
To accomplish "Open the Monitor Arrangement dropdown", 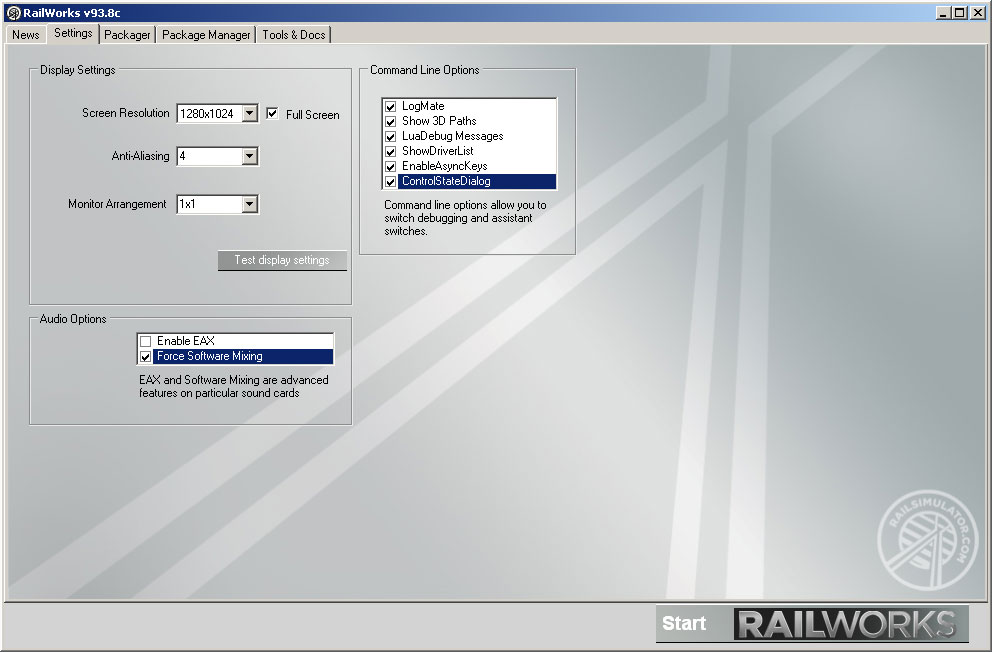I will 249,204.
